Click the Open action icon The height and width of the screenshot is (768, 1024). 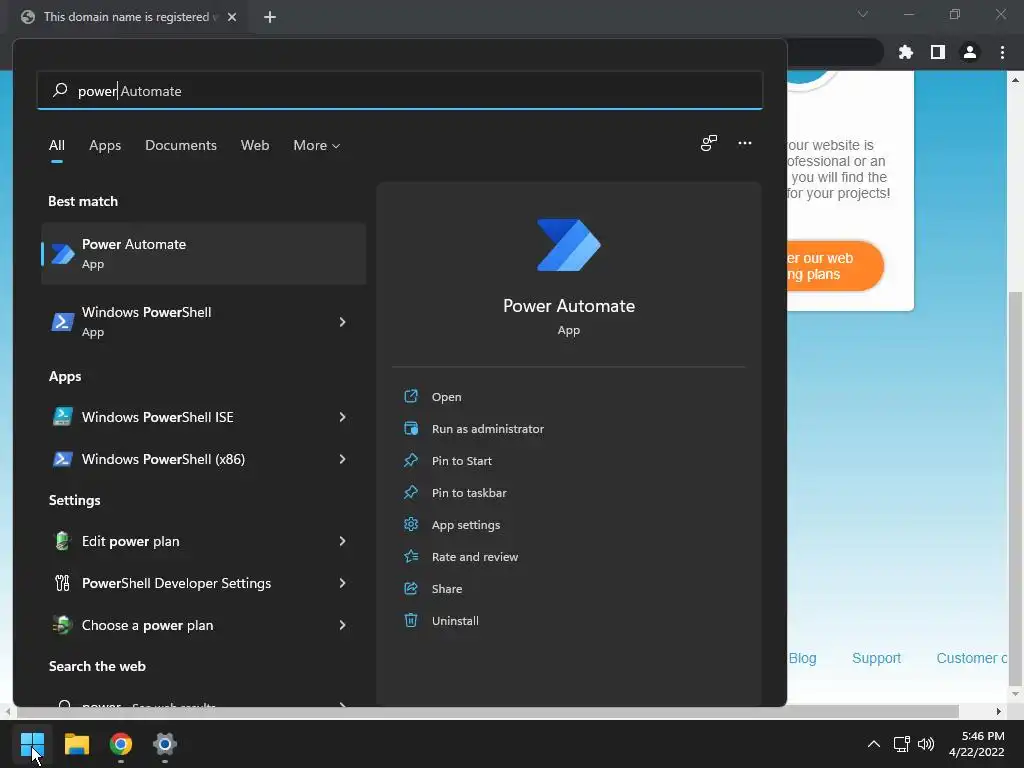coord(411,396)
